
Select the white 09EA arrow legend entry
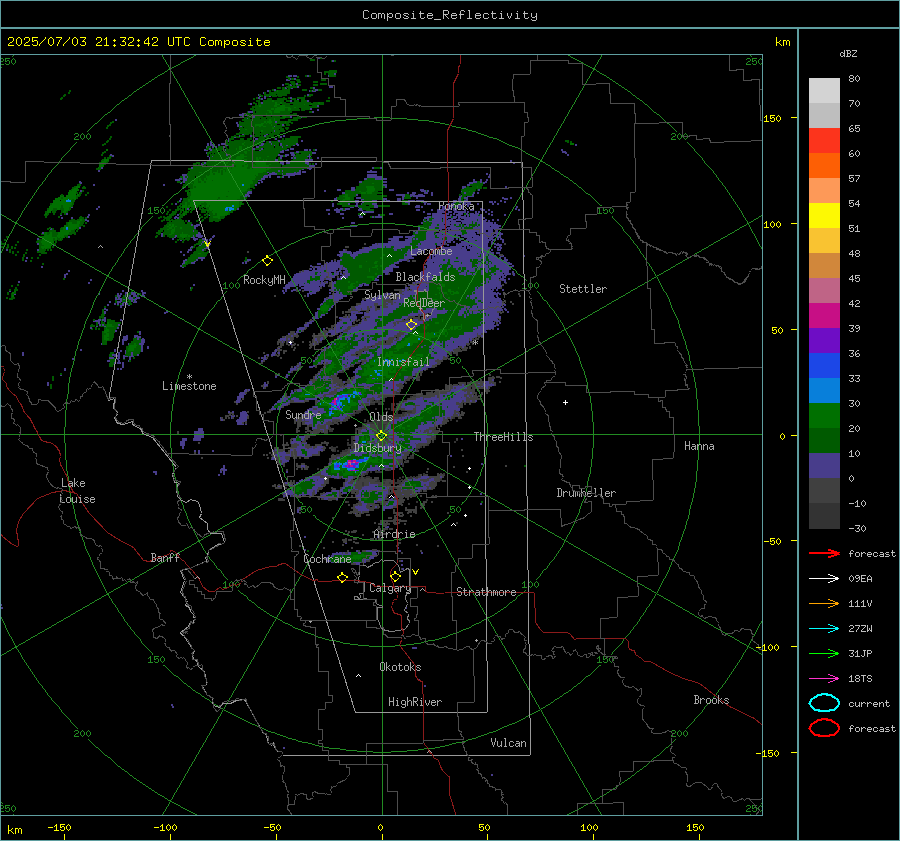point(824,578)
